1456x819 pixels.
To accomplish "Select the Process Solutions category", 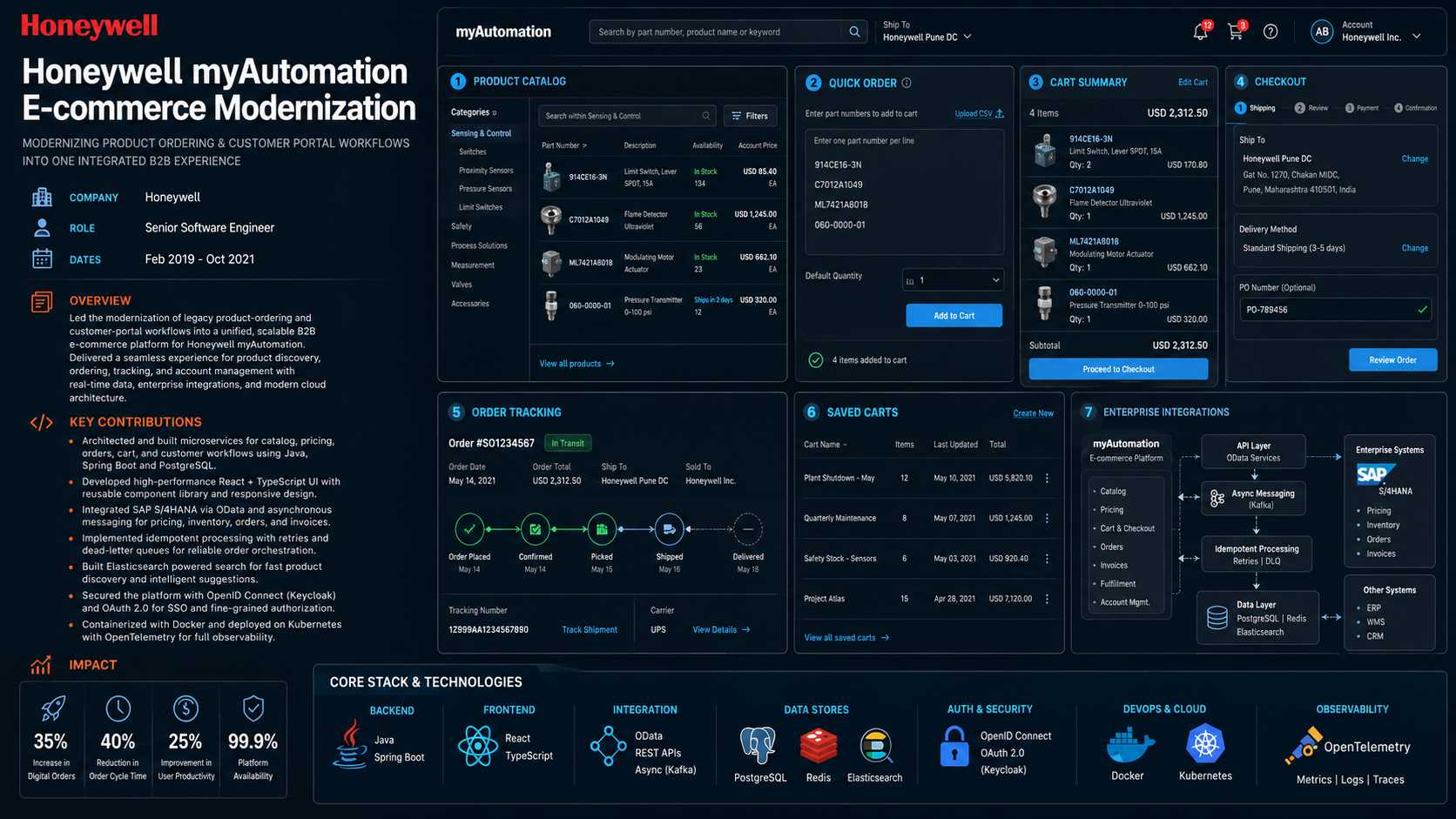I will [479, 245].
